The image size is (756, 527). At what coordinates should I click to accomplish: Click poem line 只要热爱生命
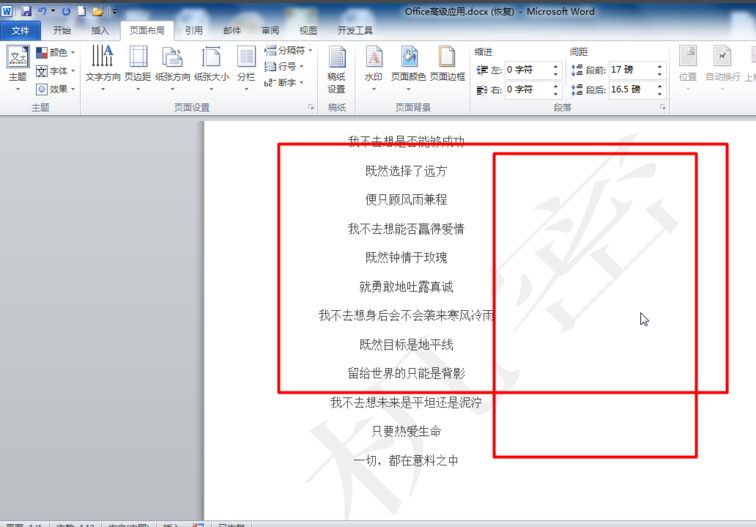coord(406,431)
